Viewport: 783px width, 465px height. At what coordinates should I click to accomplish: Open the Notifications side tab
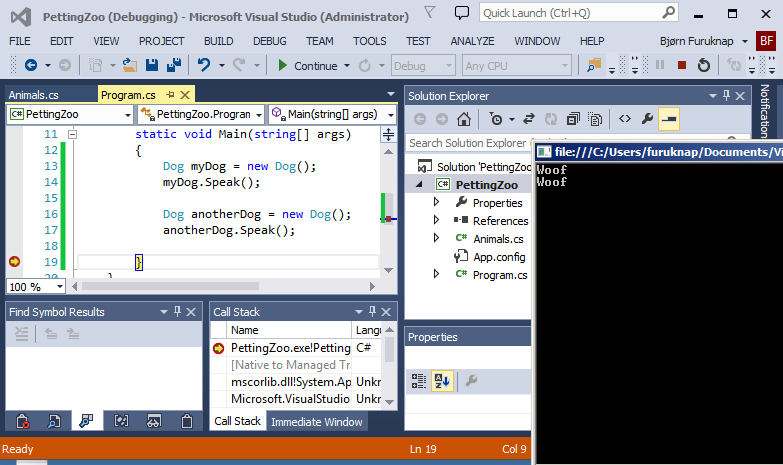[x=765, y=111]
